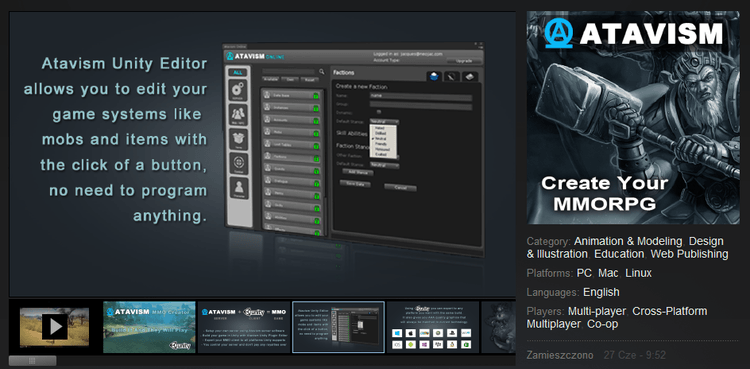Open the Cross-Platform Multiplayer tag link
Viewport: 750px width, 369px height.
[x=617, y=318]
